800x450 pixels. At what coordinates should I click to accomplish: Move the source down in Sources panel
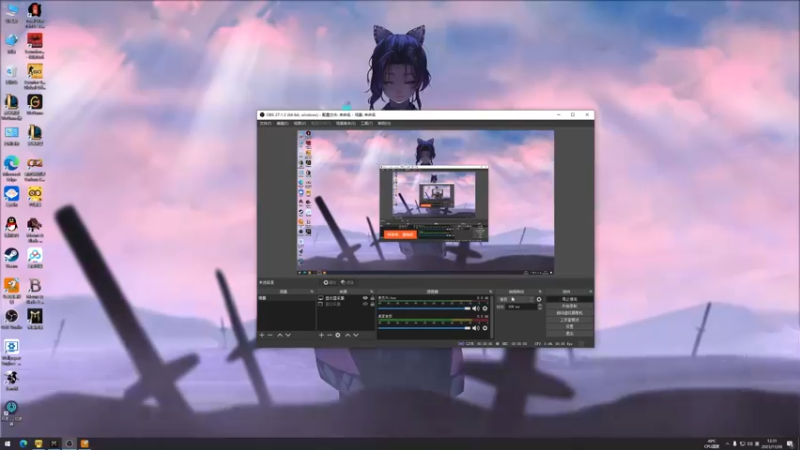coord(356,335)
